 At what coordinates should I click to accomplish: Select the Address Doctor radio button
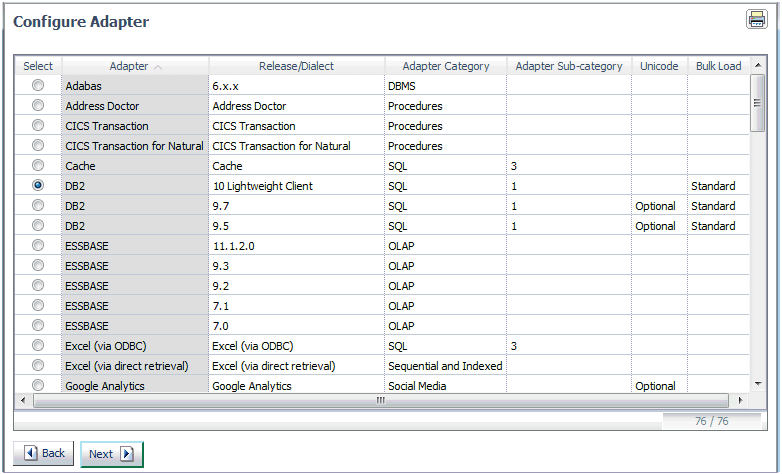pyautogui.click(x=38, y=105)
